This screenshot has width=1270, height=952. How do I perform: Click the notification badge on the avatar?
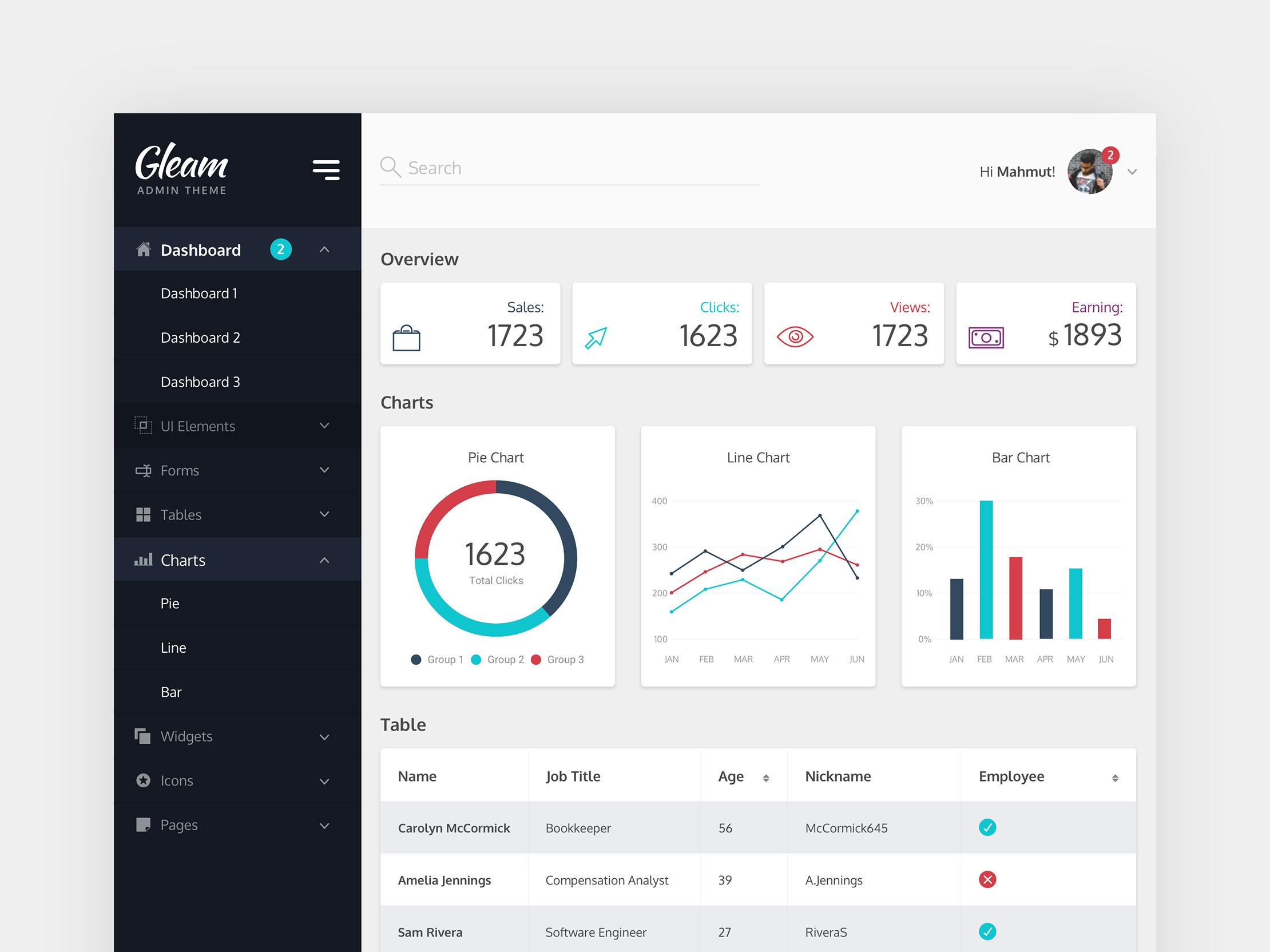coord(1110,155)
